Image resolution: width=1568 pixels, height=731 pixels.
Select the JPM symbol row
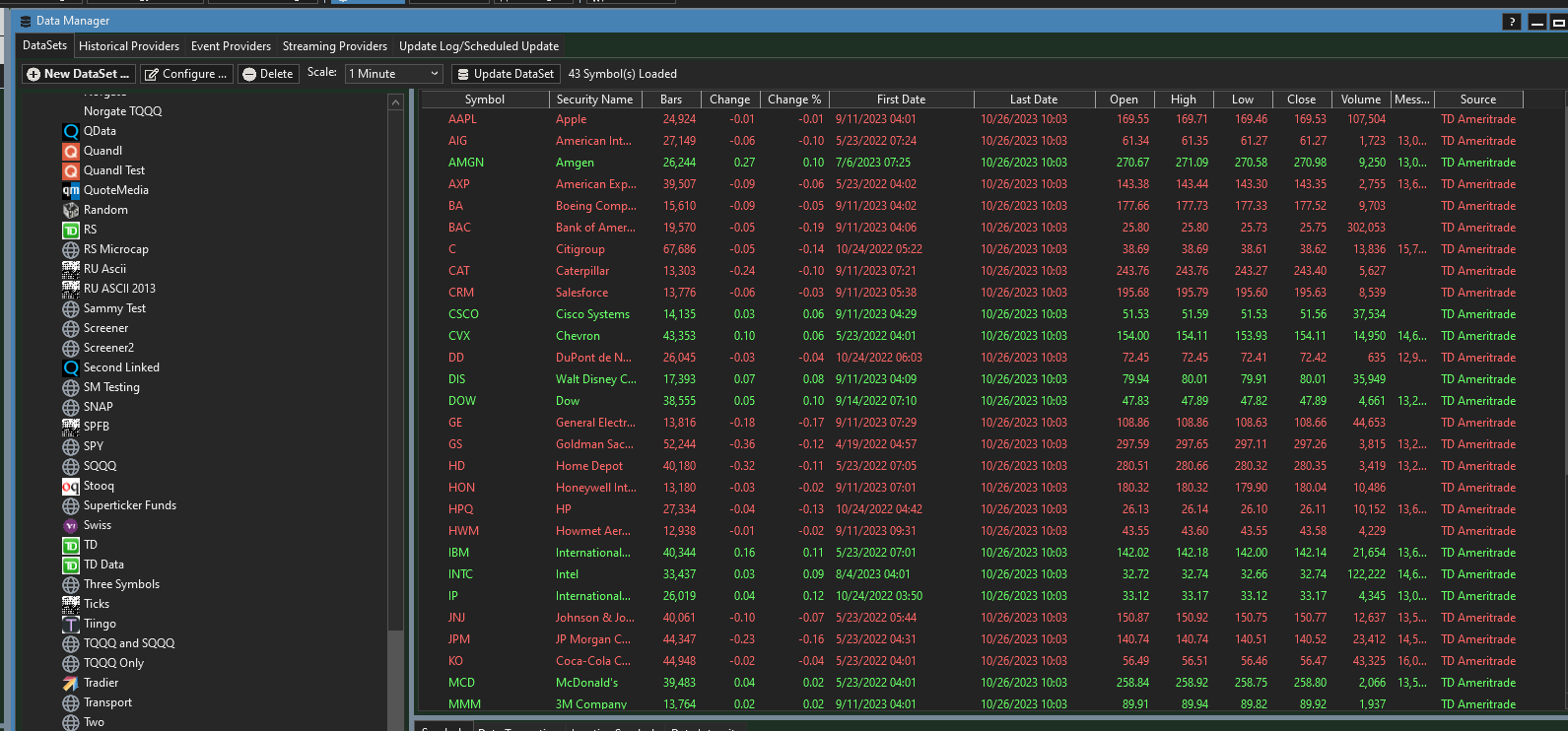[x=972, y=639]
